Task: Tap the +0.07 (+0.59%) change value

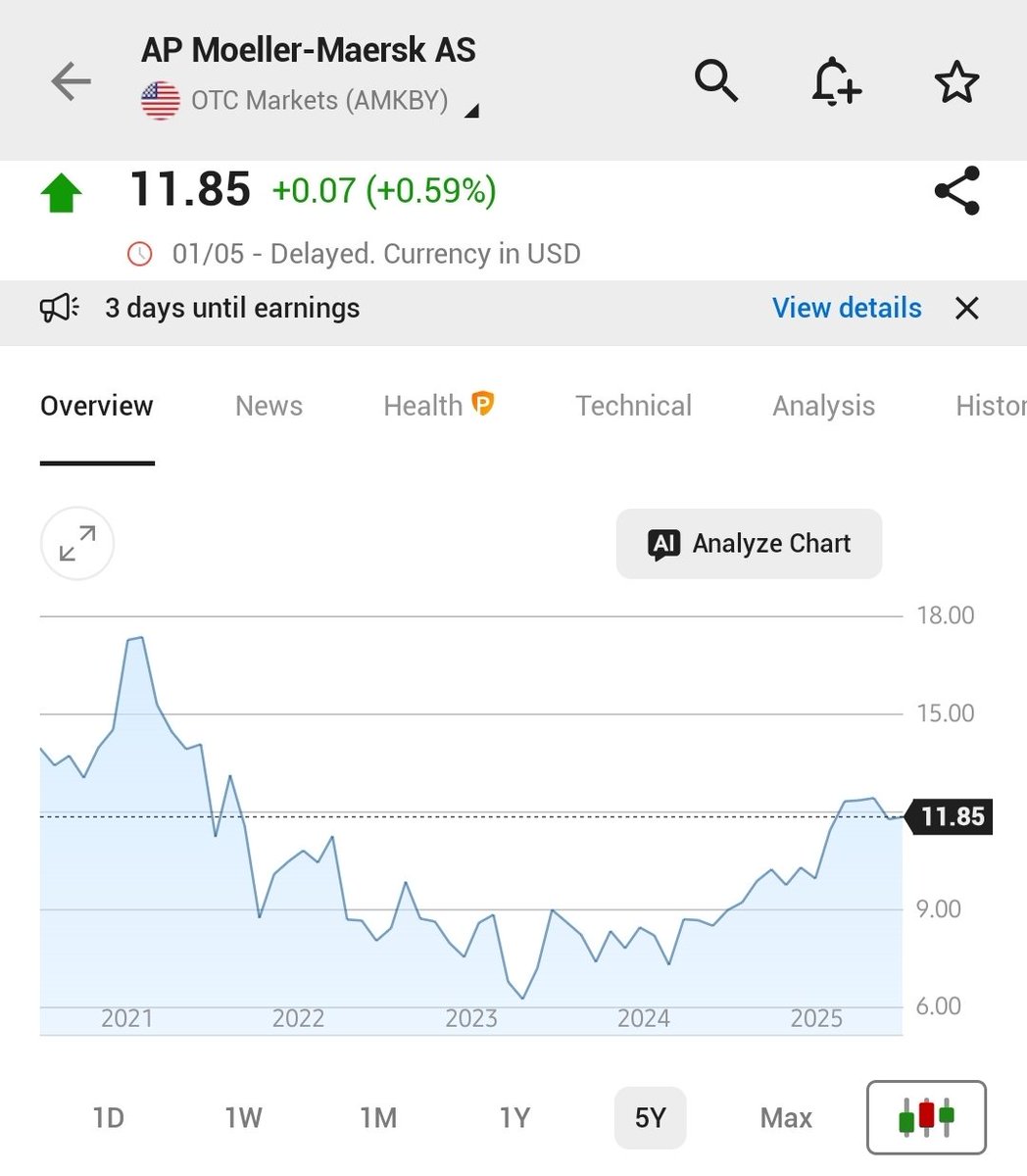Action: pyautogui.click(x=384, y=190)
